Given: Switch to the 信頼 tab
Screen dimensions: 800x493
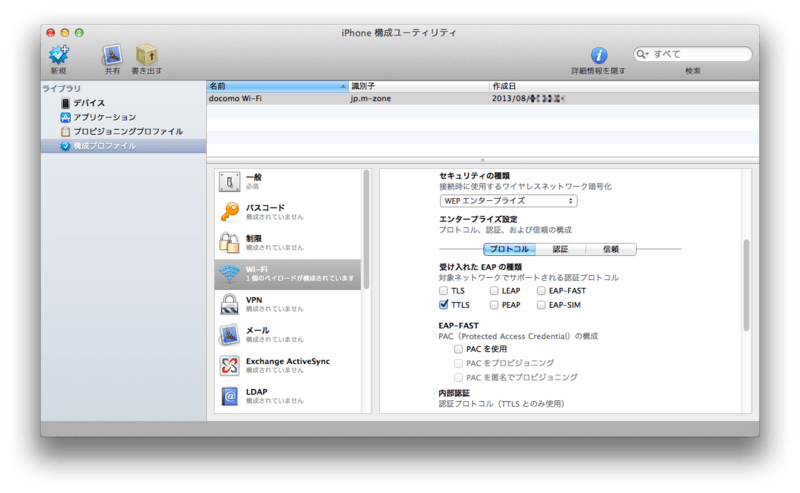Looking at the screenshot, I should point(611,249).
